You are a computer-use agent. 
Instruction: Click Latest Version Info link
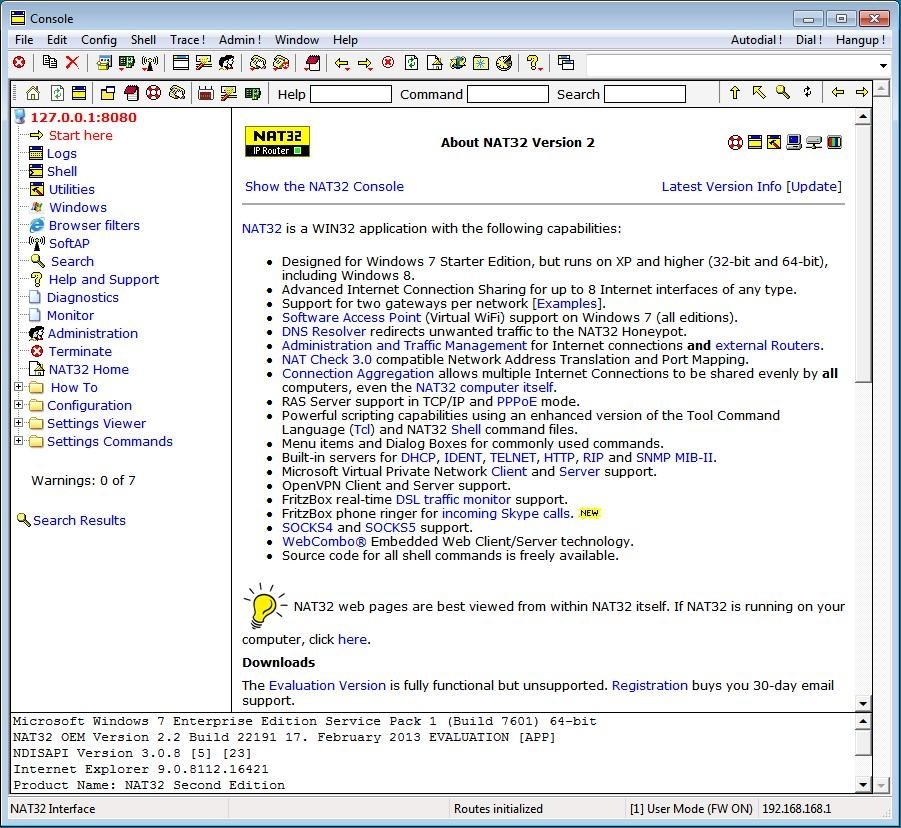(721, 186)
